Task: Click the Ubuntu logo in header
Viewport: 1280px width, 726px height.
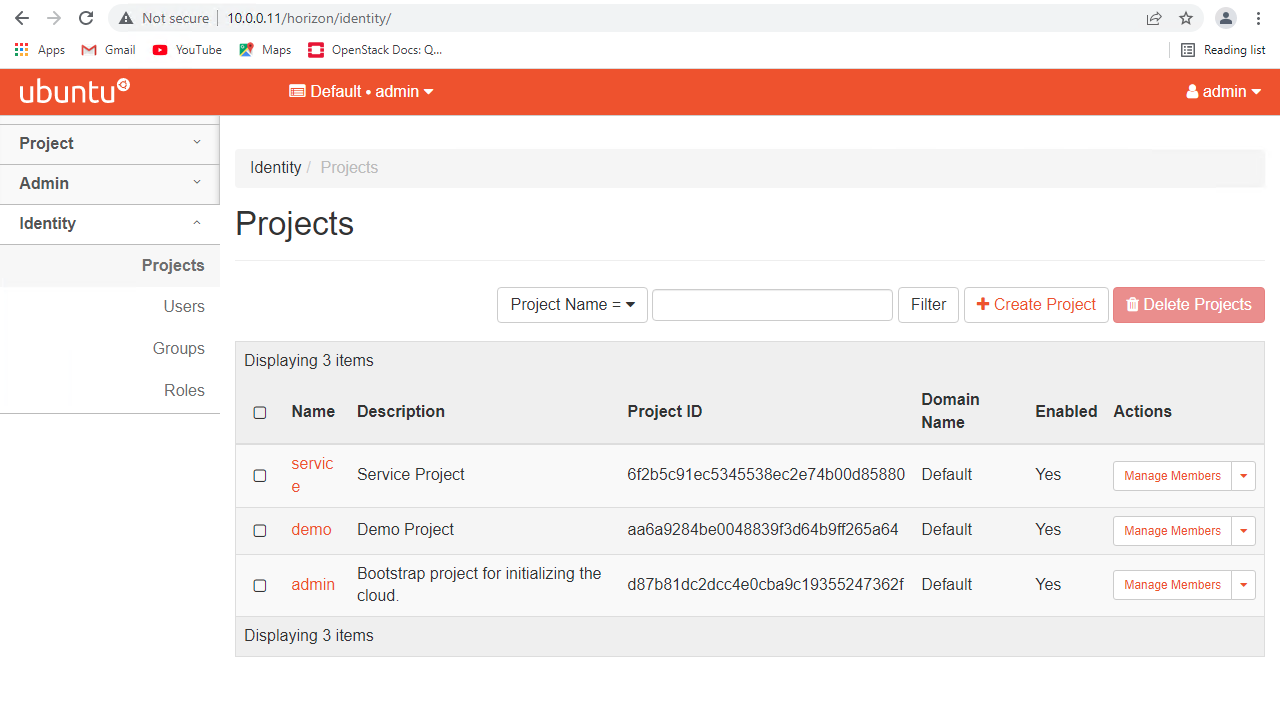Action: (x=75, y=91)
